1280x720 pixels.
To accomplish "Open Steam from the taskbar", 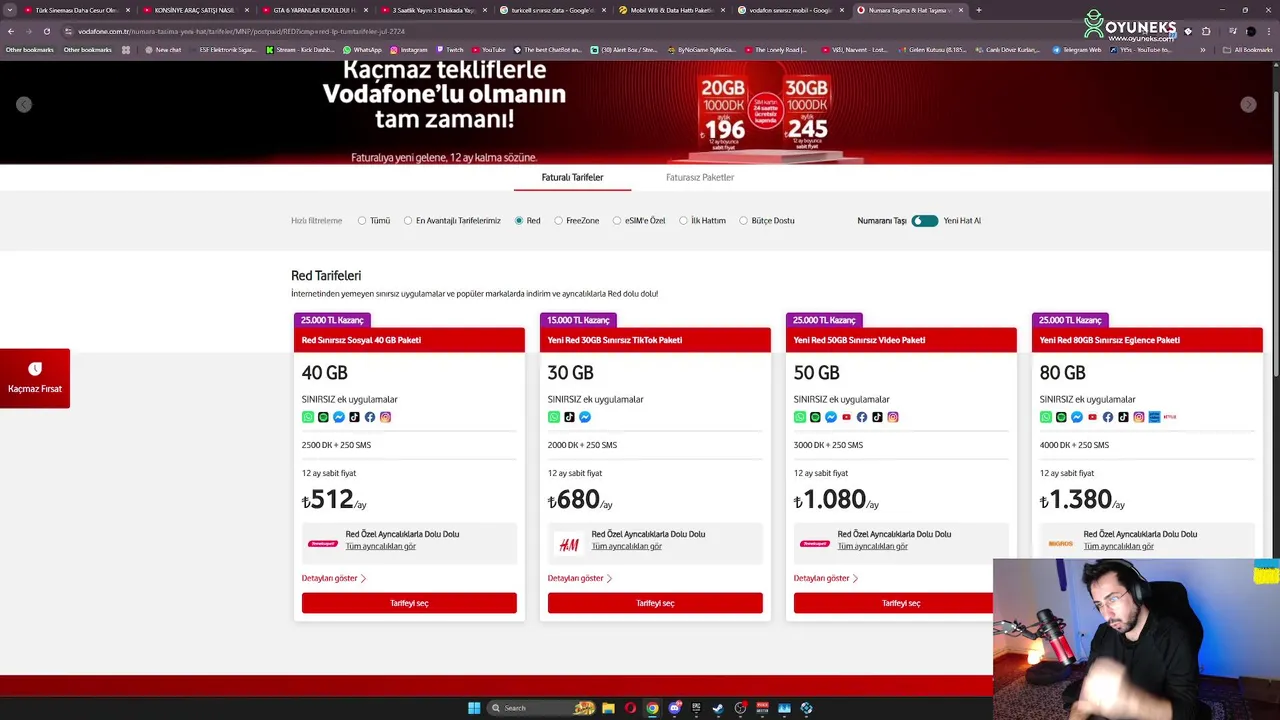I will 718,708.
